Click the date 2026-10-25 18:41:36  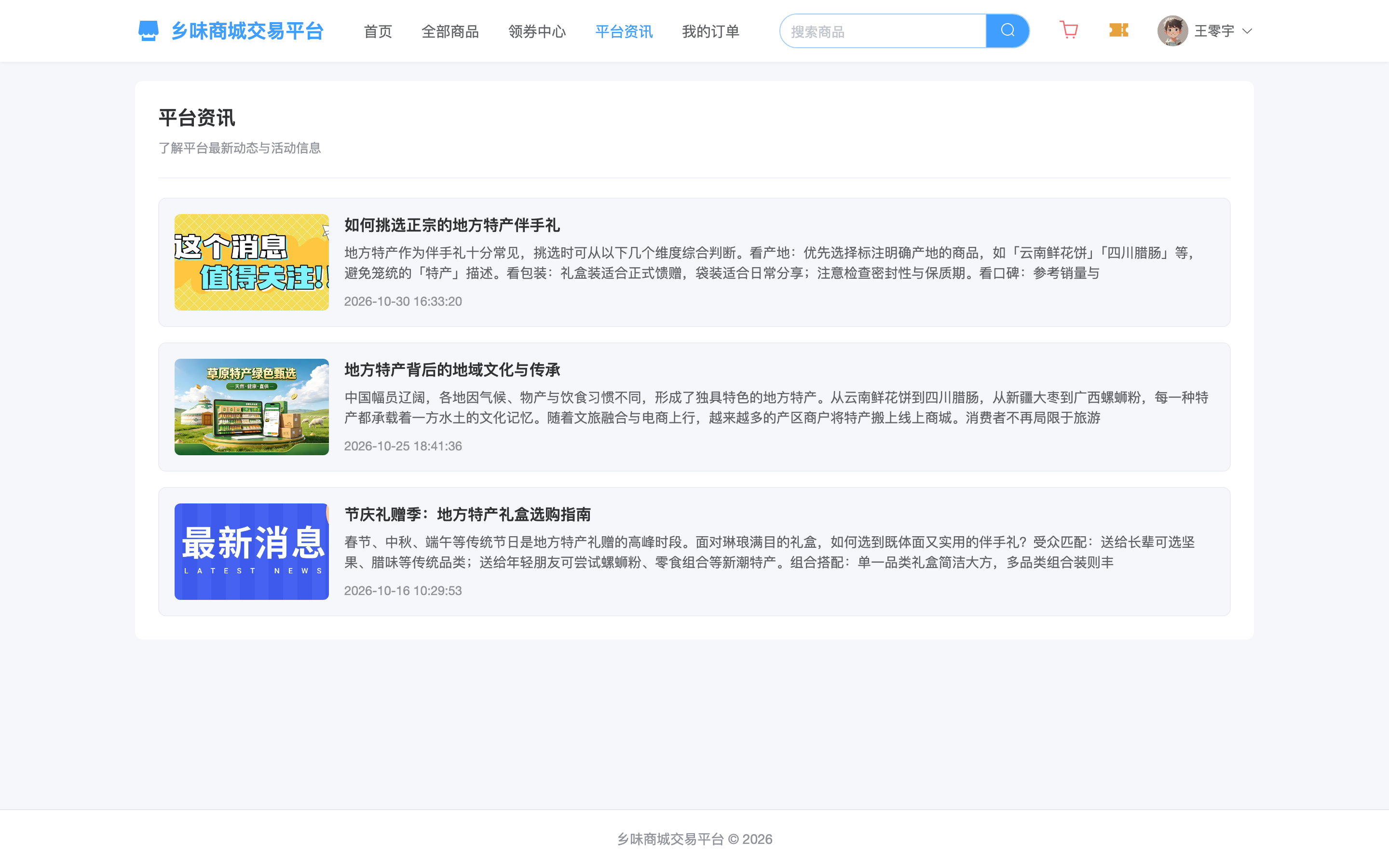pyautogui.click(x=403, y=446)
